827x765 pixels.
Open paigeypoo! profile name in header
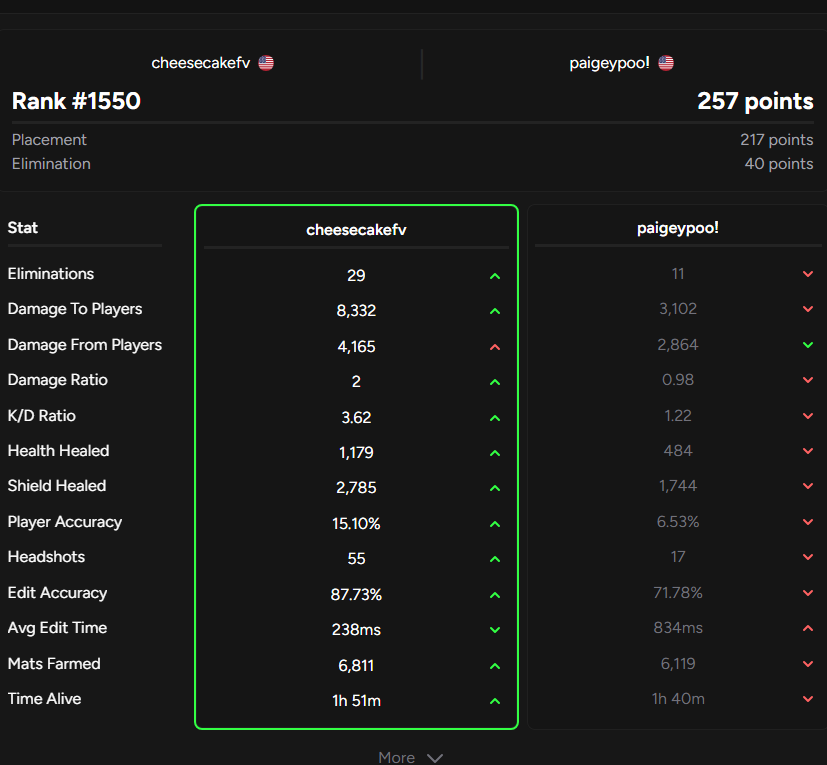pyautogui.click(x=609, y=63)
